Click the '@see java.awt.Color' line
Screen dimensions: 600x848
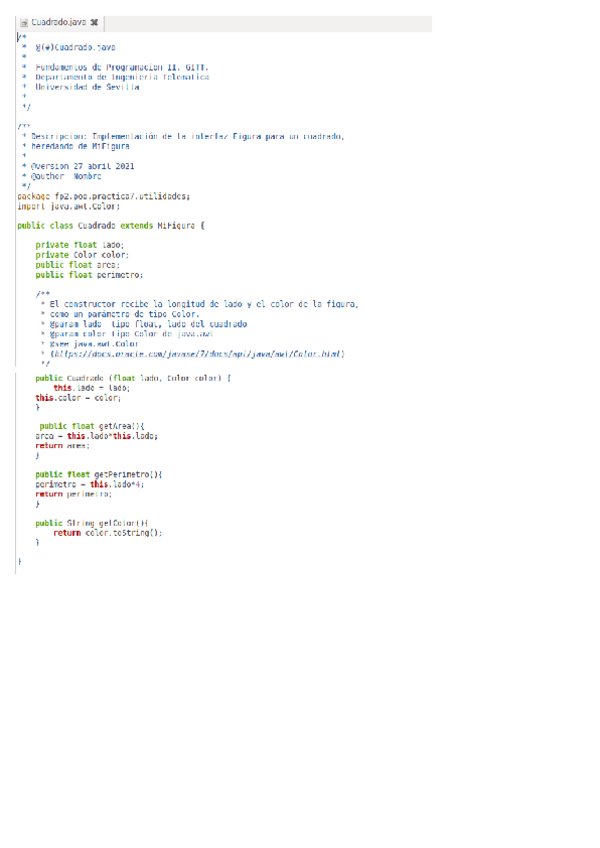click(94, 344)
